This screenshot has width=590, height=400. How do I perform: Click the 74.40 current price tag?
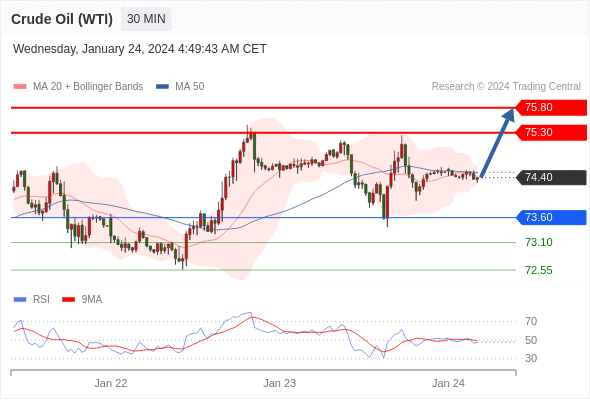[x=551, y=177]
